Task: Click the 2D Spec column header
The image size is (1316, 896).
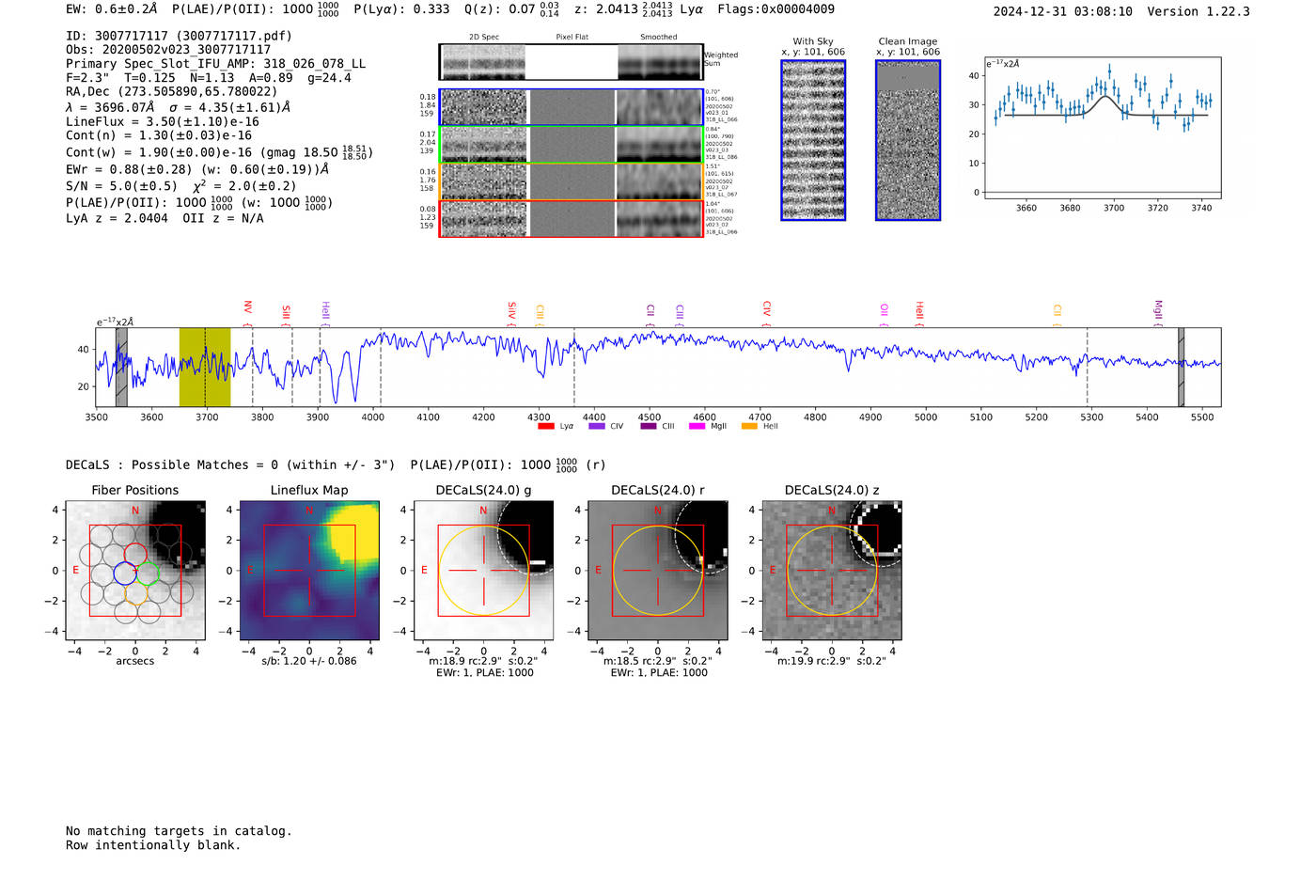Action: point(484,37)
